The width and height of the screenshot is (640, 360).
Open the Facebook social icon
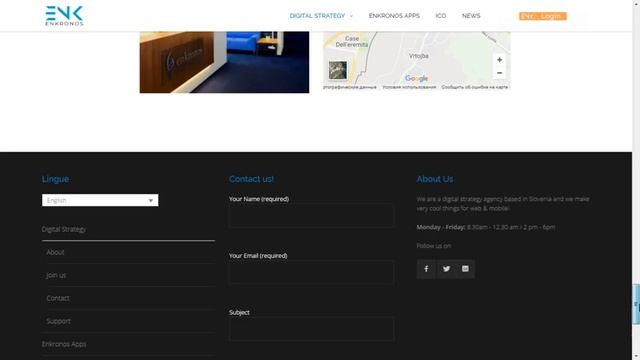coord(426,269)
